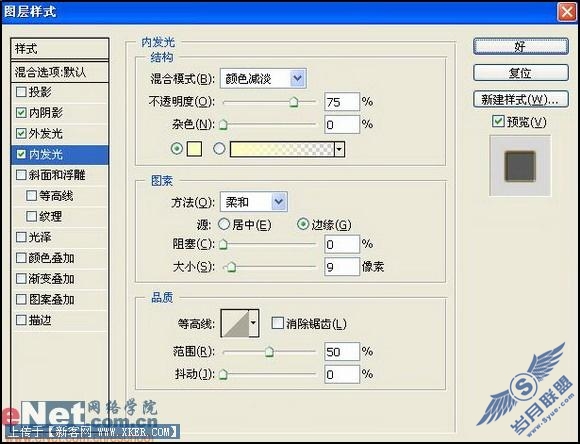Click the 阻塞 choke slider handle
Viewport: 580px width, 444px height.
pyautogui.click(x=223, y=244)
